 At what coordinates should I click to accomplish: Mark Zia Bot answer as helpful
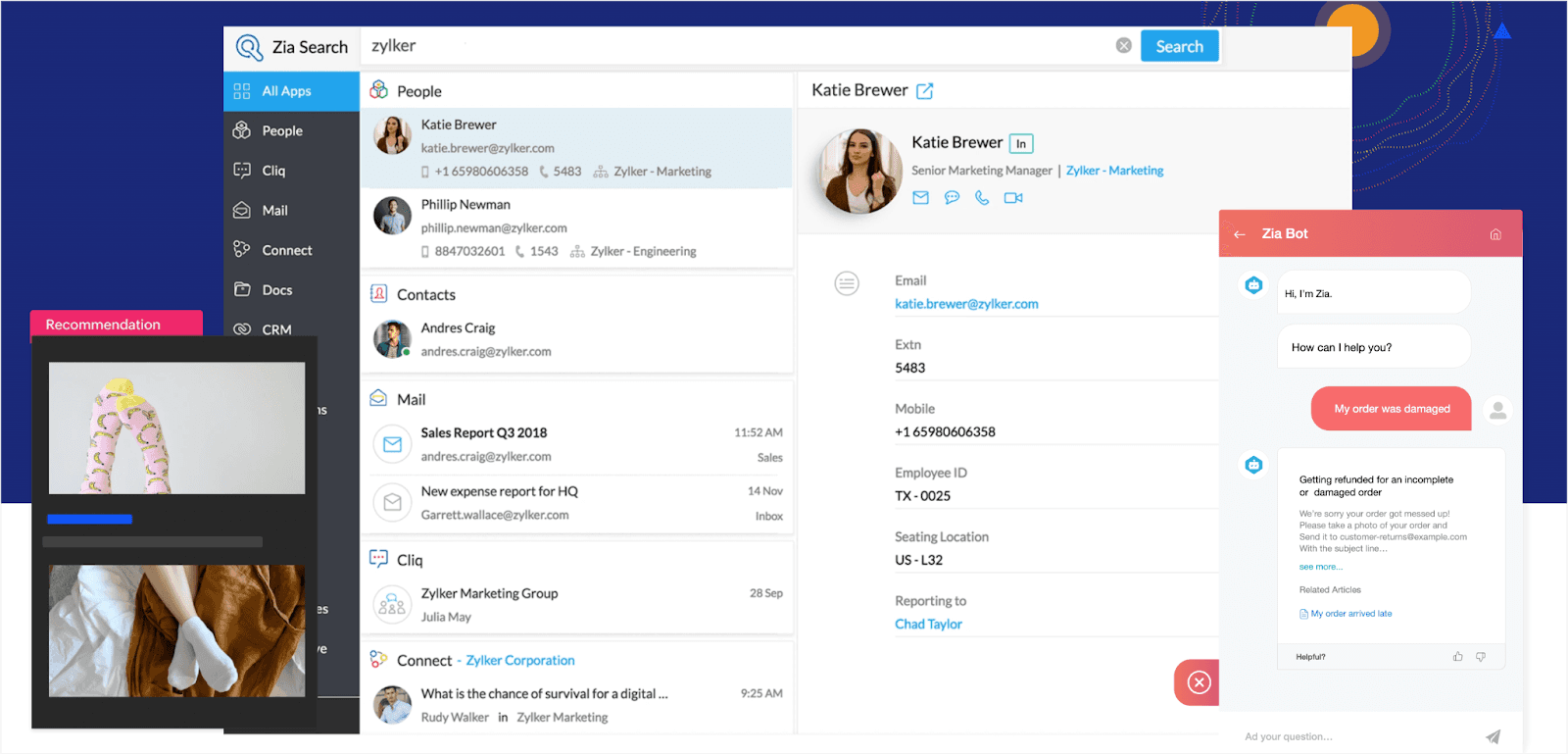pyautogui.click(x=1457, y=657)
